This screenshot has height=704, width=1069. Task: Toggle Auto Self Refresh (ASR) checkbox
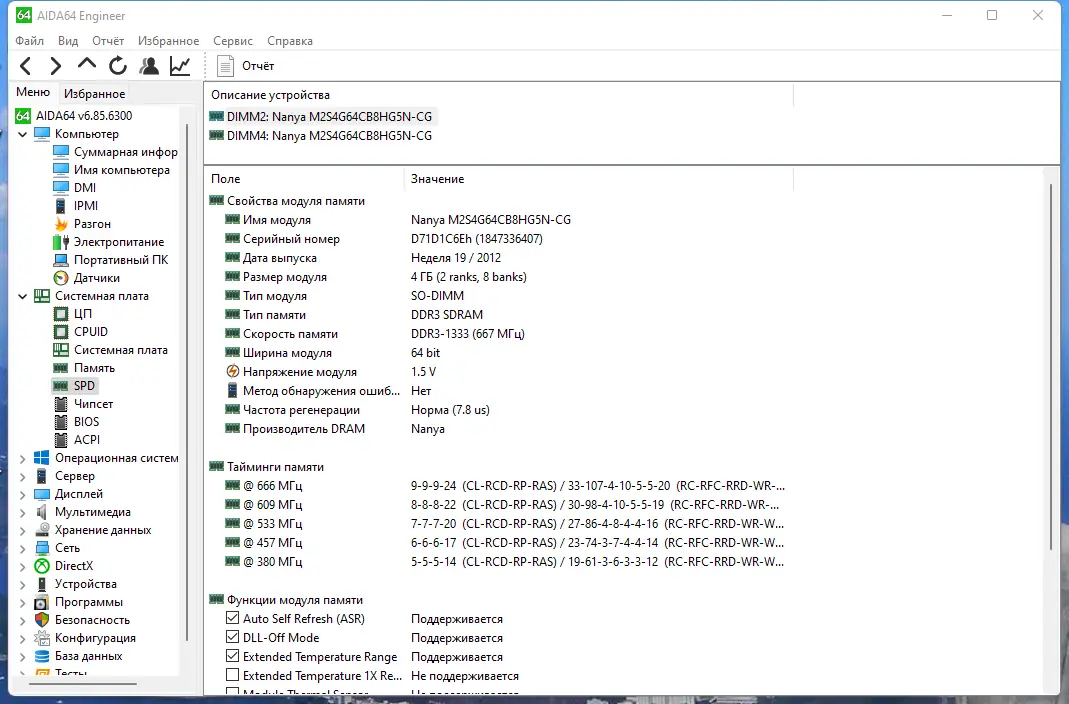[232, 618]
